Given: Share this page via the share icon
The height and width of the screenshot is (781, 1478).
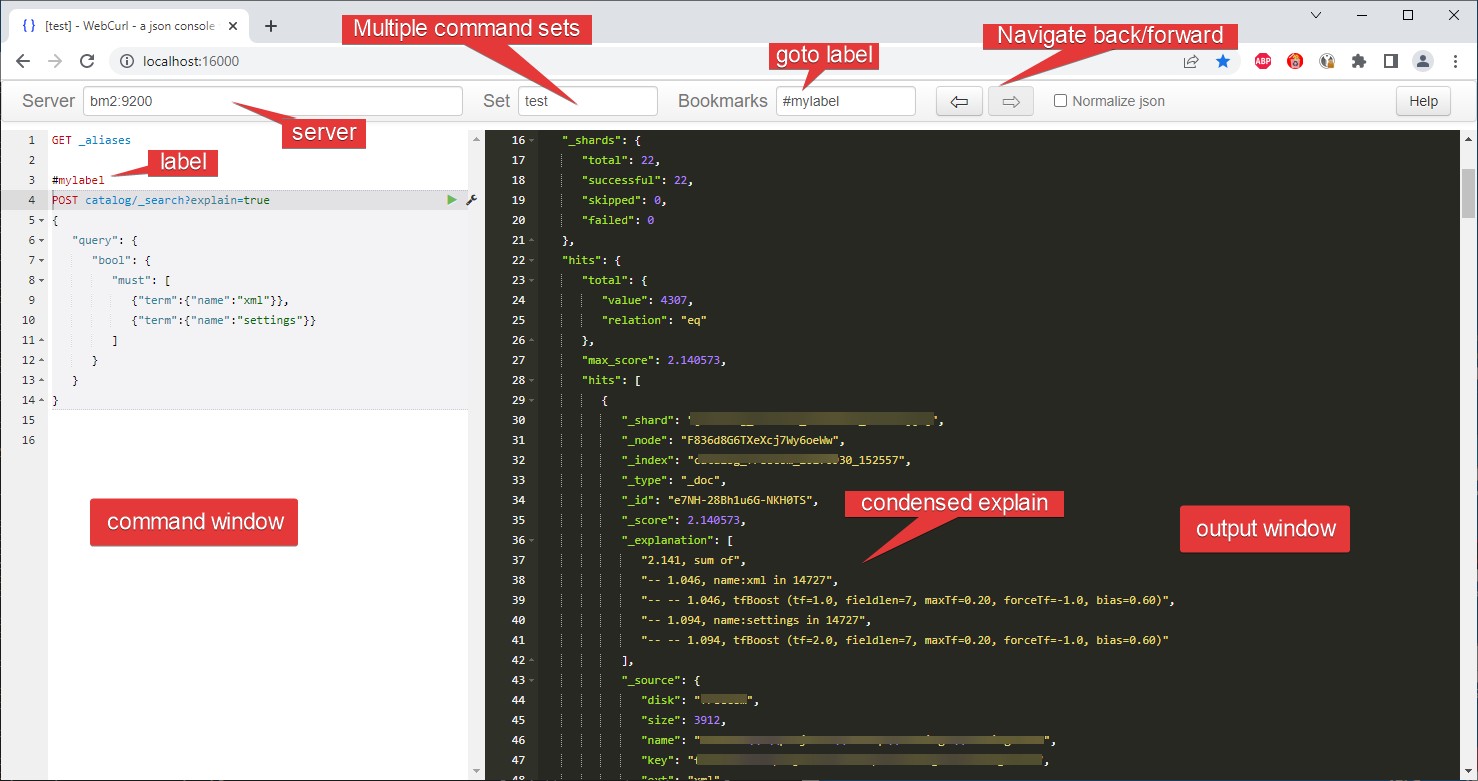Looking at the screenshot, I should (x=1191, y=61).
